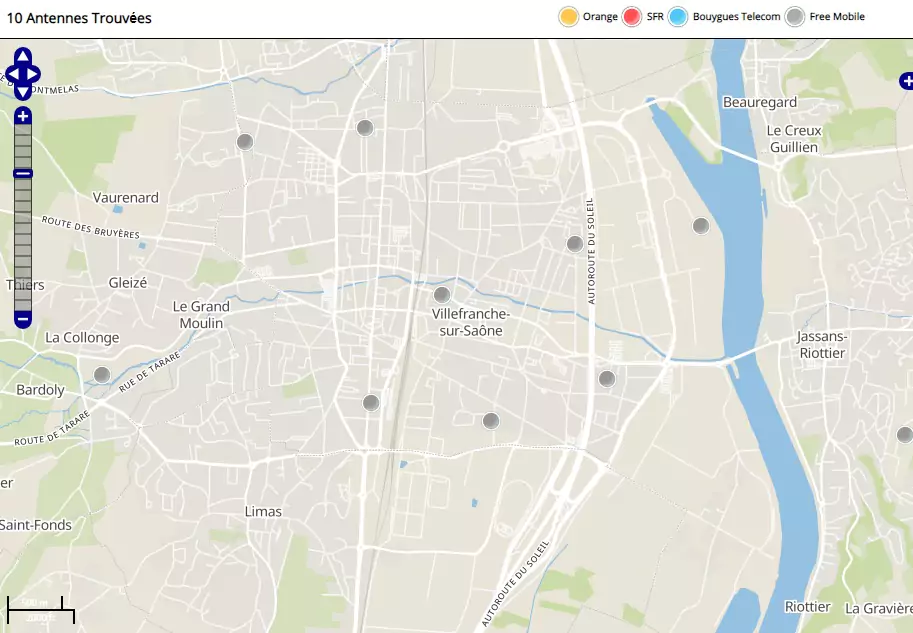Pan the map down with the arrow

coord(23,92)
